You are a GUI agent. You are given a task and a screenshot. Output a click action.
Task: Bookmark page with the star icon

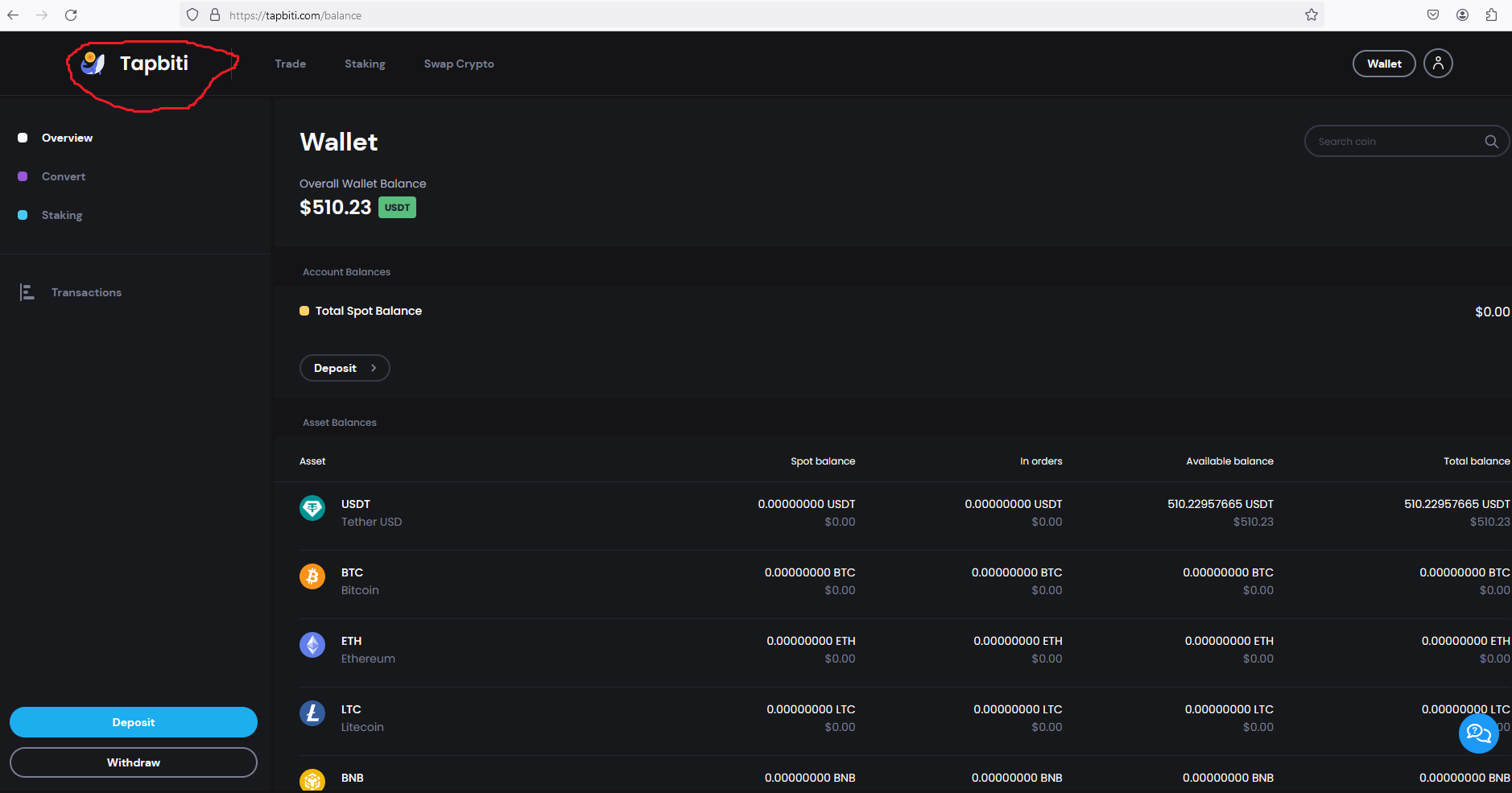click(x=1312, y=14)
